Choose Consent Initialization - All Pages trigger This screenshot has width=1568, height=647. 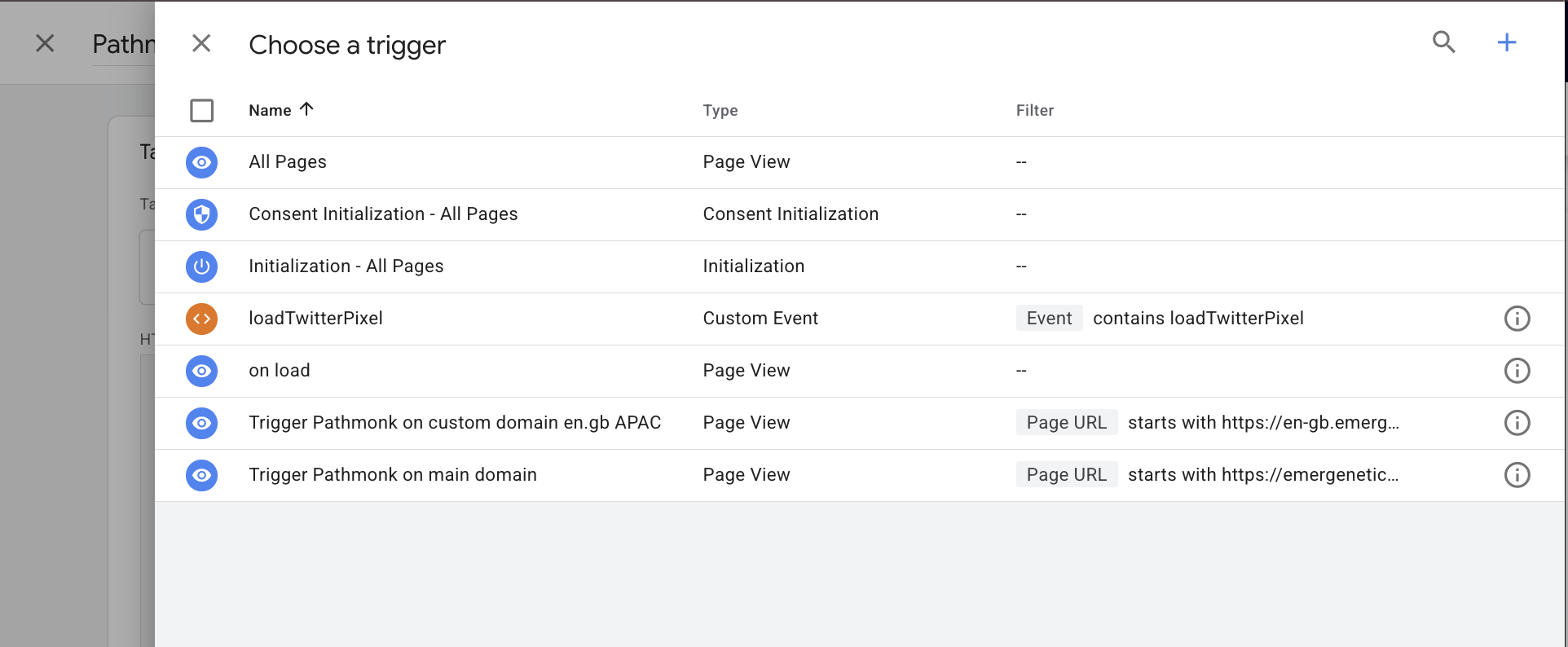click(x=383, y=214)
